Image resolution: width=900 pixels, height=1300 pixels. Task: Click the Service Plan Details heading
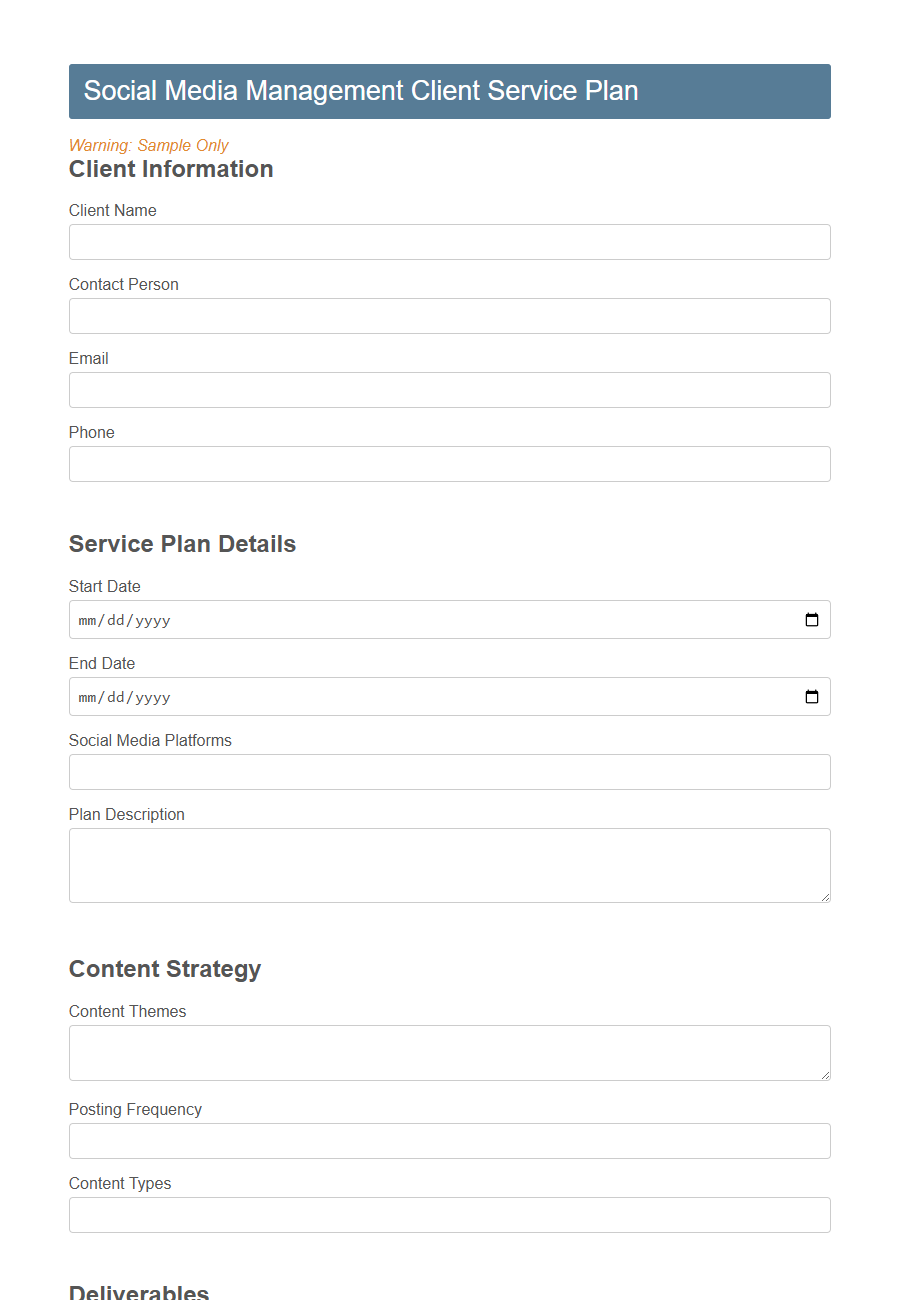pos(182,544)
